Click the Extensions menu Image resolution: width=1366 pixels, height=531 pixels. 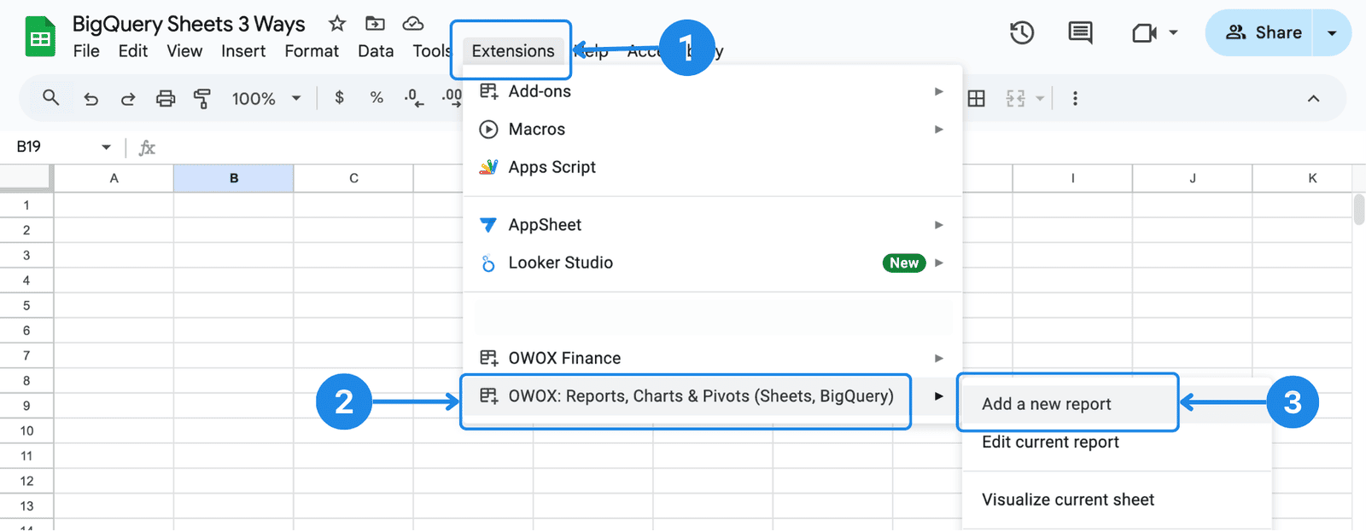coord(513,51)
